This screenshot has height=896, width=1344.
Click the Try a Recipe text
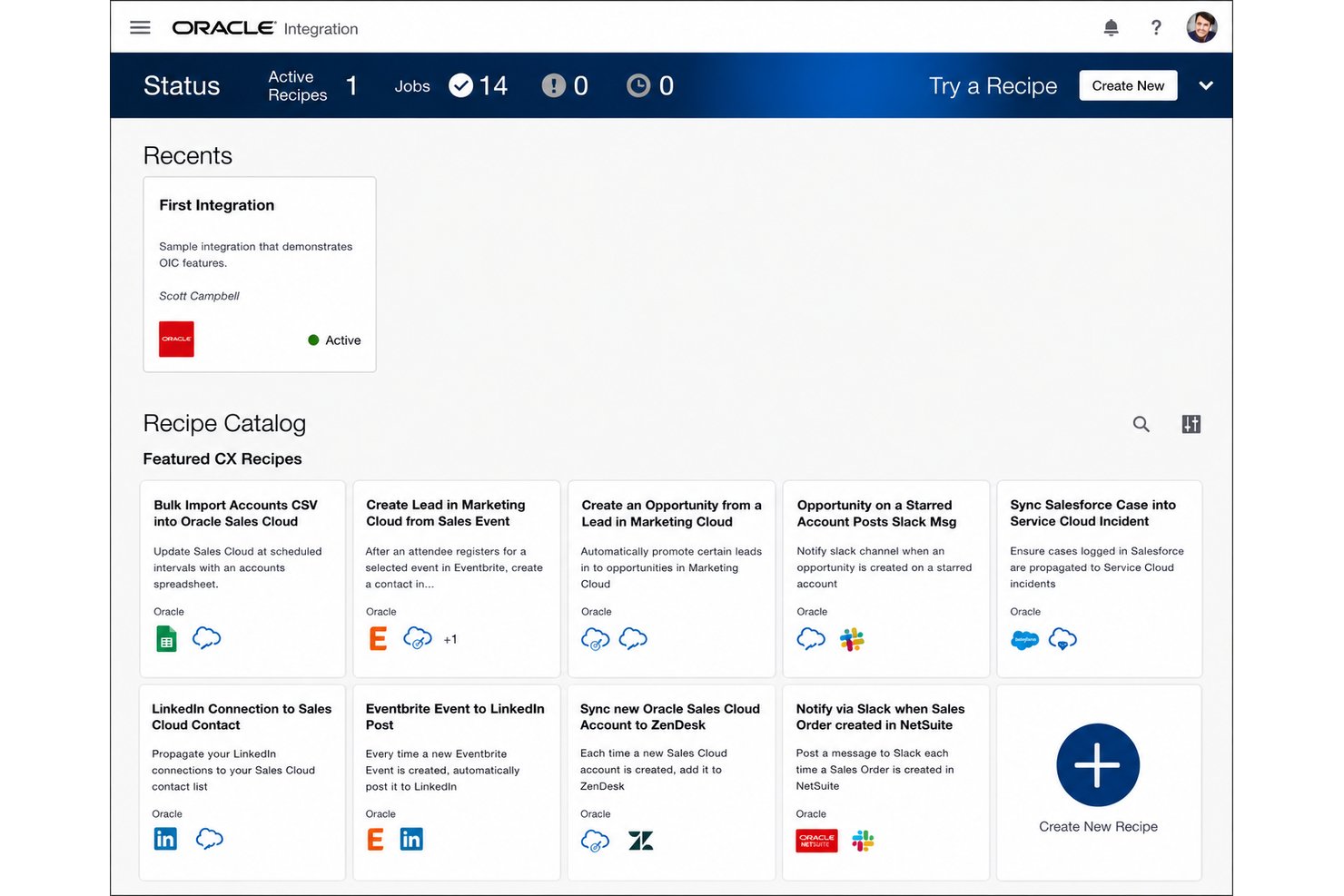click(x=993, y=85)
